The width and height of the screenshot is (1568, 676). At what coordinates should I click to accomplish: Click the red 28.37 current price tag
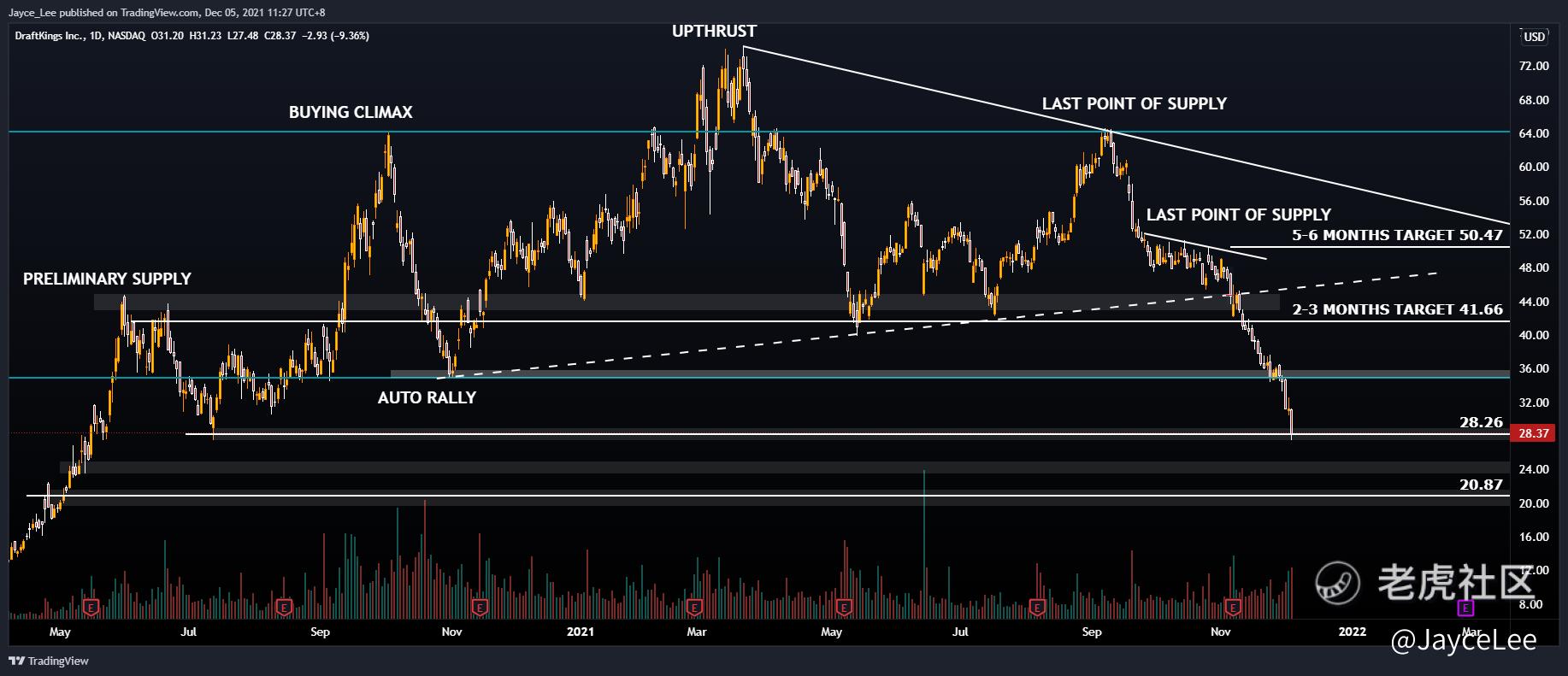1534,433
